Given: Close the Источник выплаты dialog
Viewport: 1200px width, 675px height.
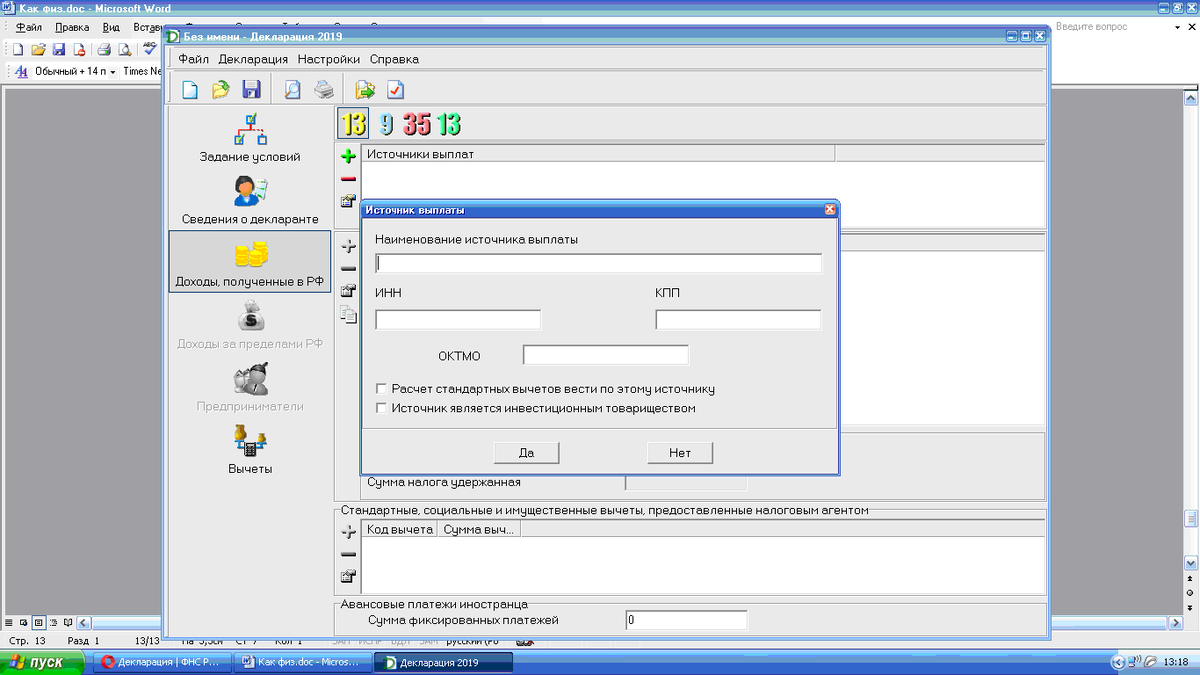Looking at the screenshot, I should (830, 210).
